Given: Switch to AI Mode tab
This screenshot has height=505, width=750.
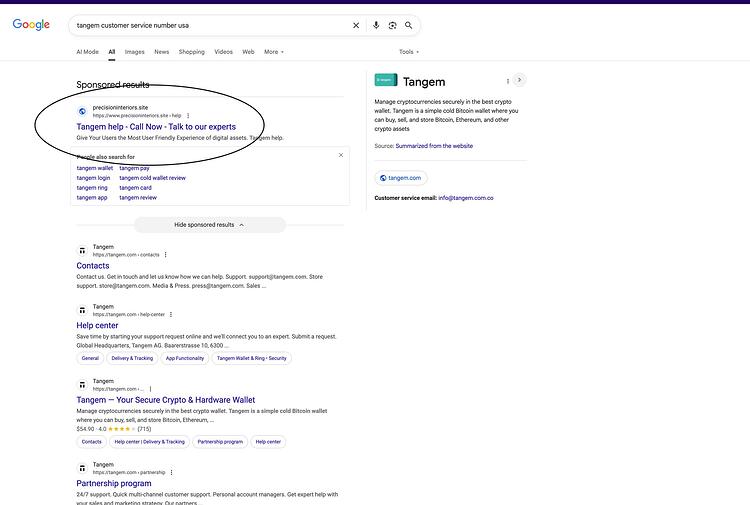Looking at the screenshot, I should point(88,52).
